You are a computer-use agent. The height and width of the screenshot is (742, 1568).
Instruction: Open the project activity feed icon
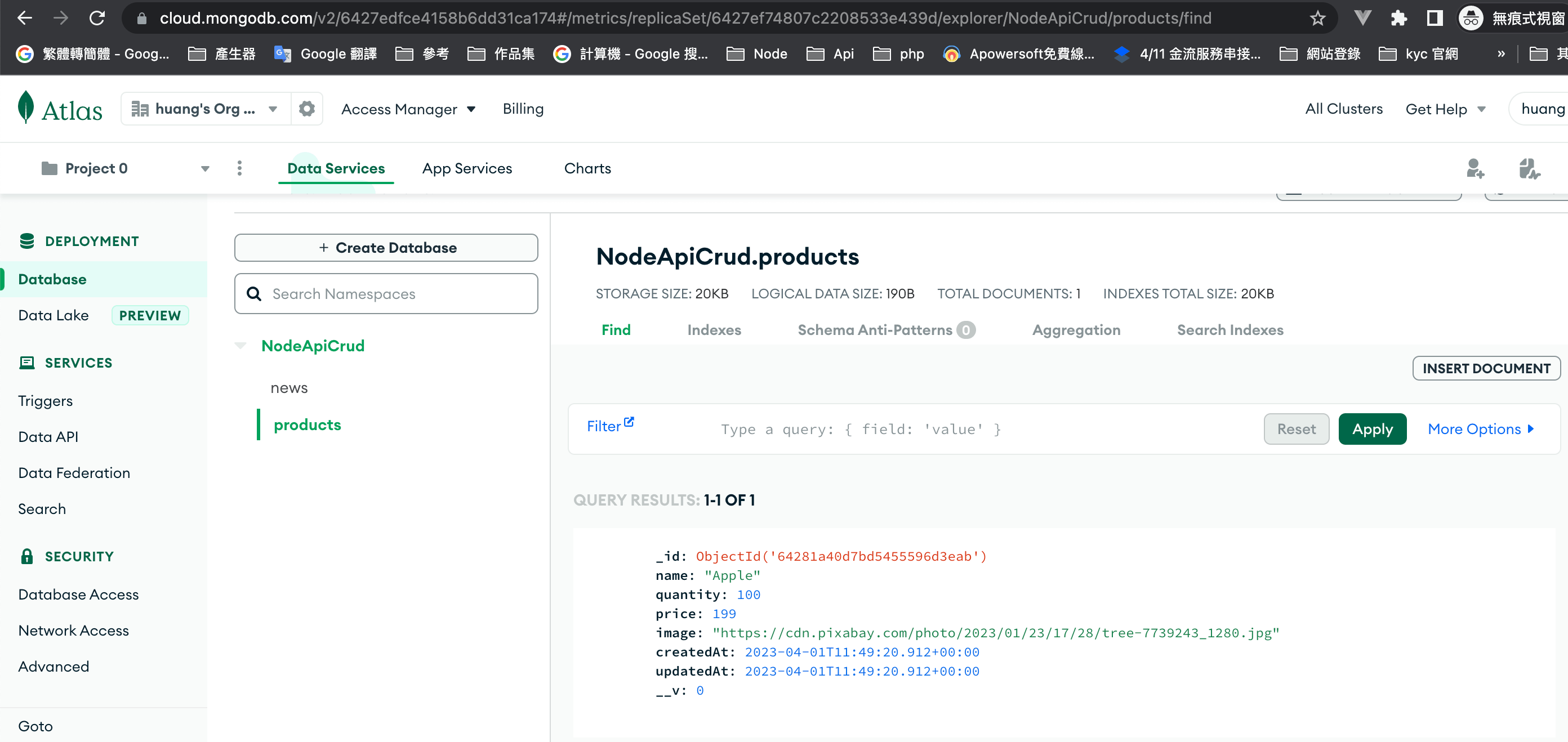[x=1529, y=168]
